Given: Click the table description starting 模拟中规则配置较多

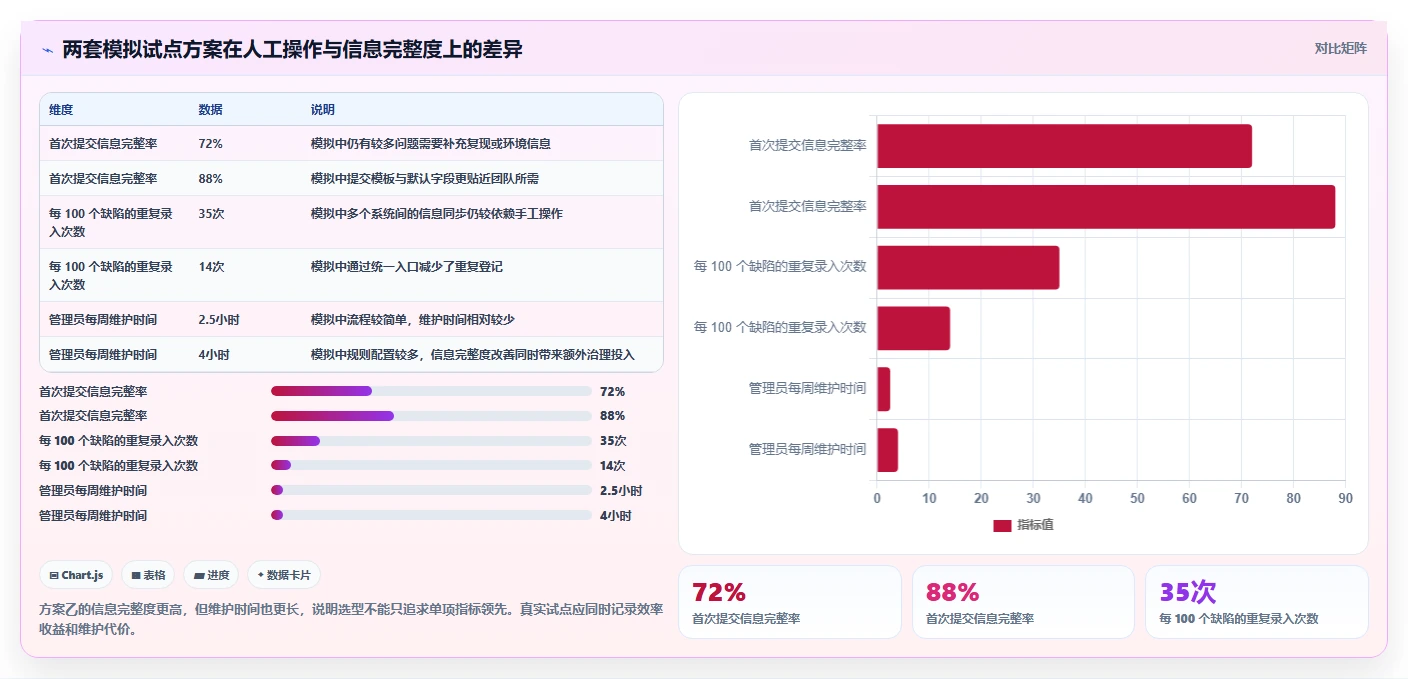Looking at the screenshot, I should (473, 354).
